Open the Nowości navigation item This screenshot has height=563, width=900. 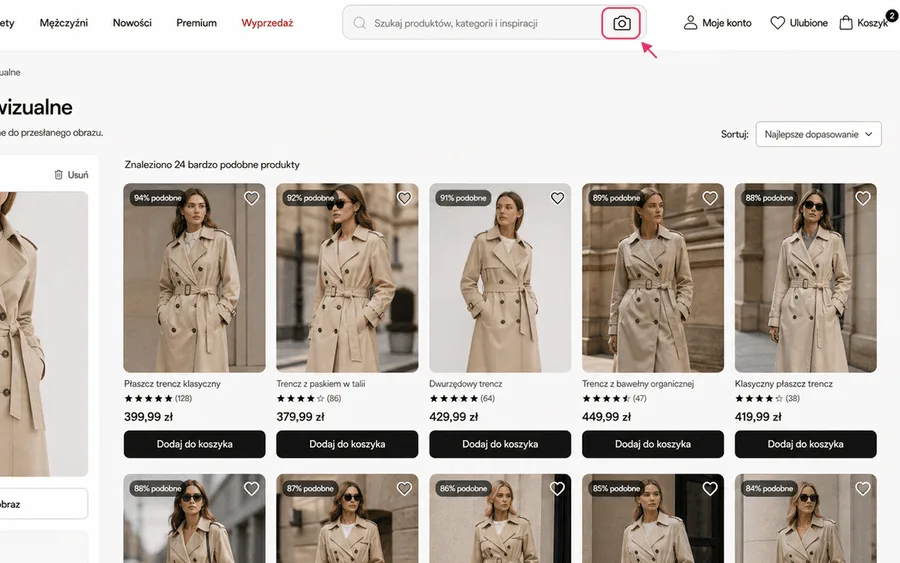(132, 23)
